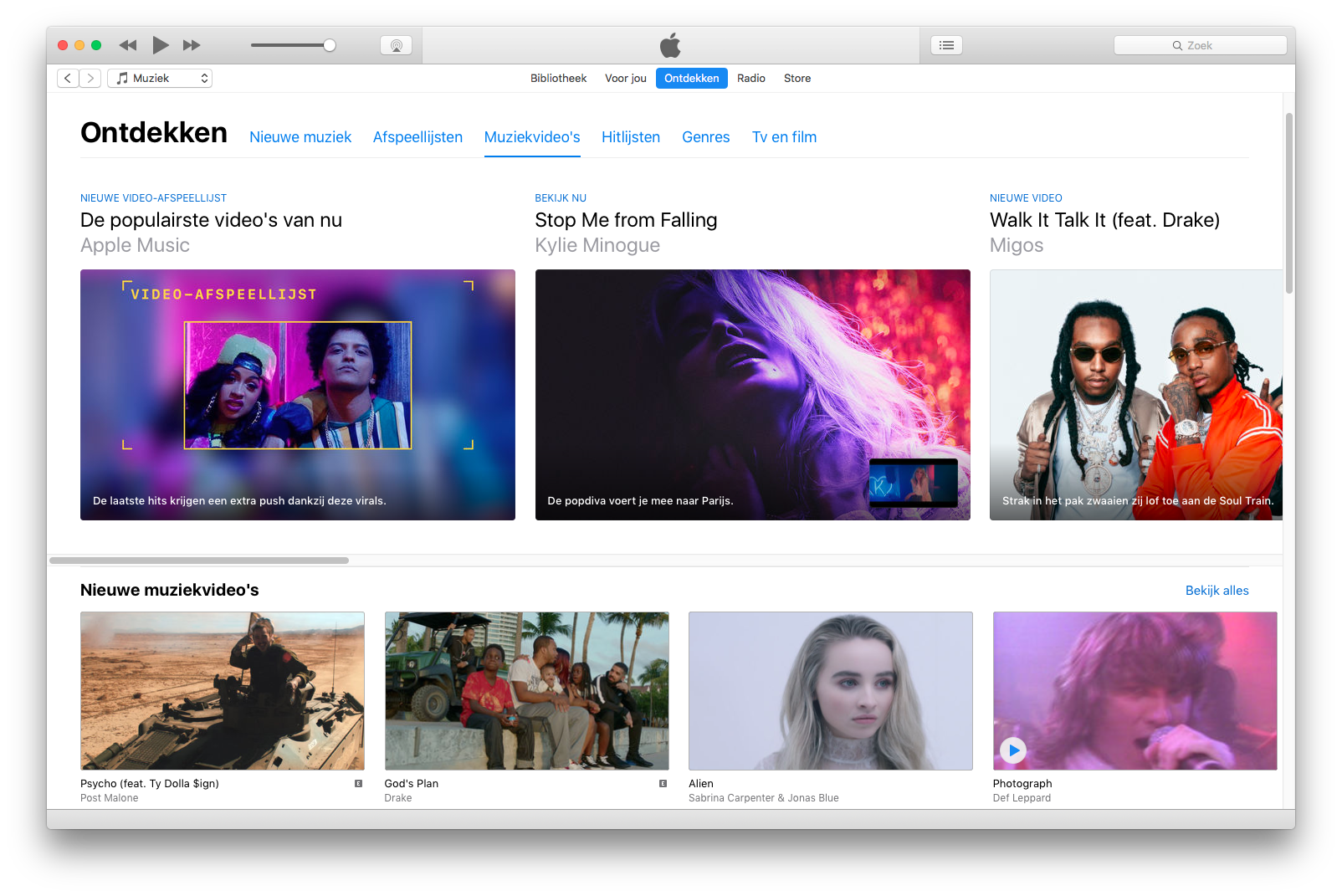1342x896 pixels.
Task: Open the Afspeellijsten section
Action: pos(417,137)
